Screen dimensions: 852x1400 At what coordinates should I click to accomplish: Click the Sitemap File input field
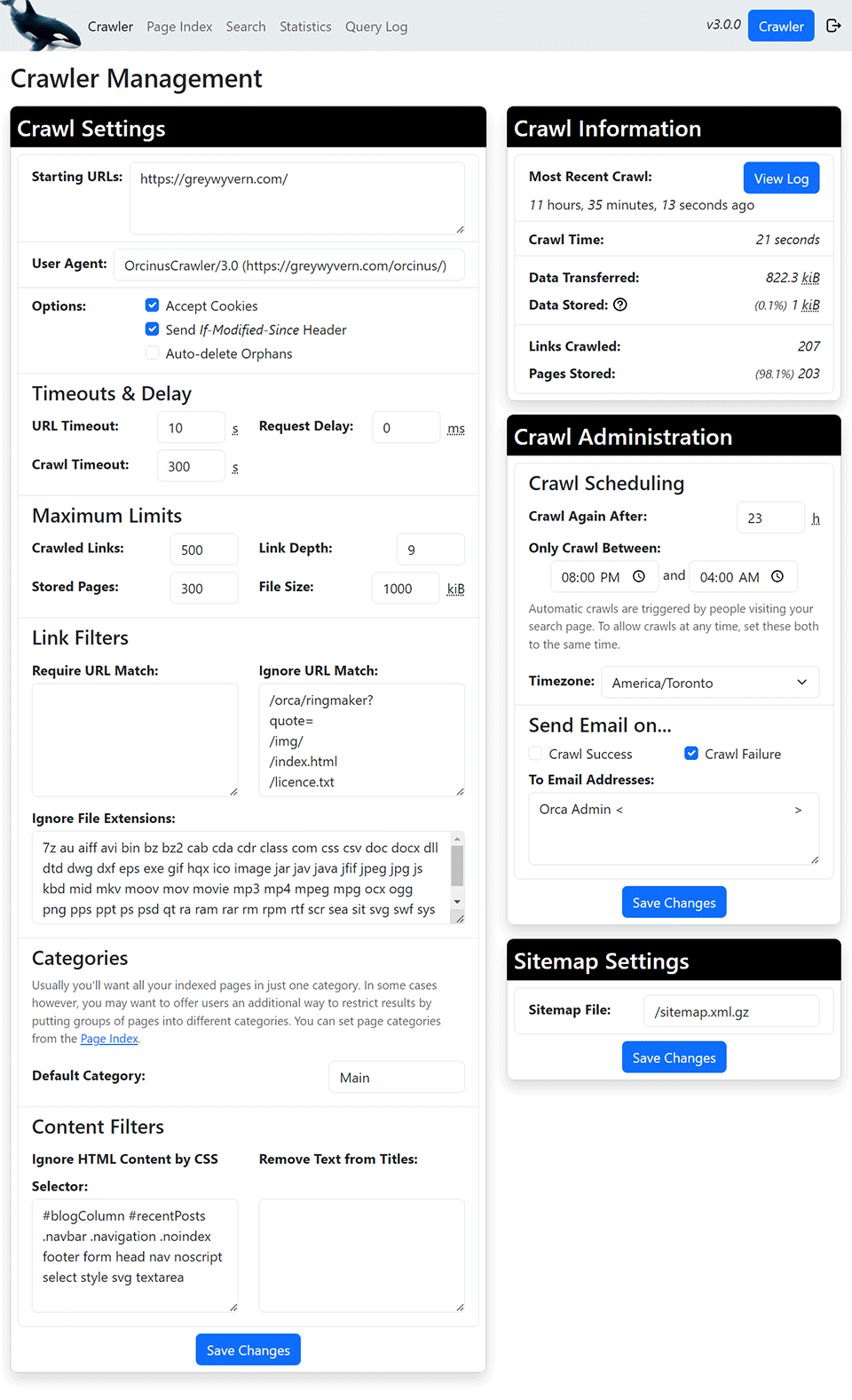click(730, 1011)
